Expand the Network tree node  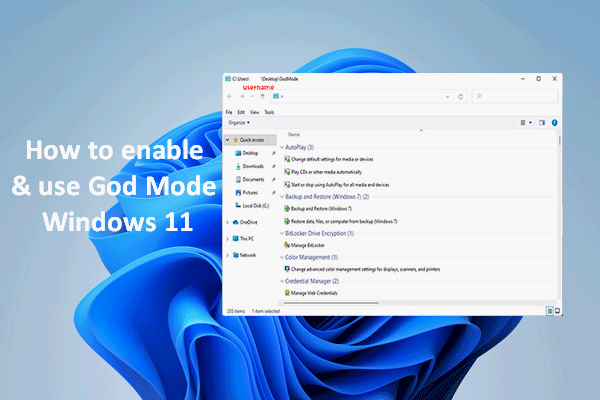click(x=227, y=255)
